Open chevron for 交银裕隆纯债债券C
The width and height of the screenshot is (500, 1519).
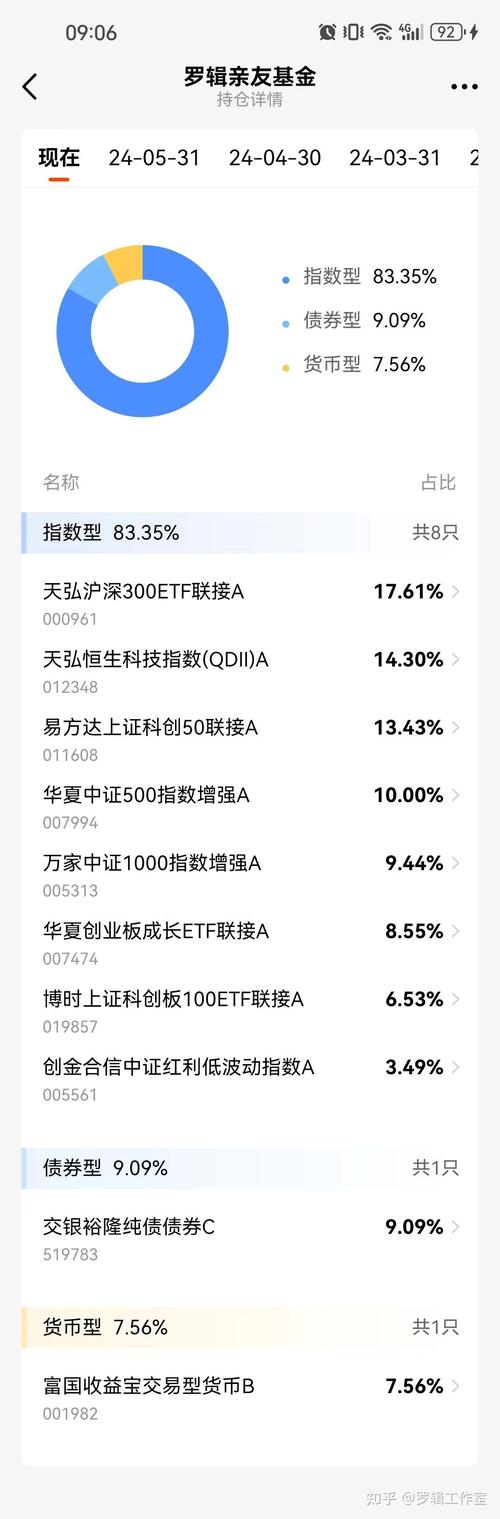tap(456, 1226)
